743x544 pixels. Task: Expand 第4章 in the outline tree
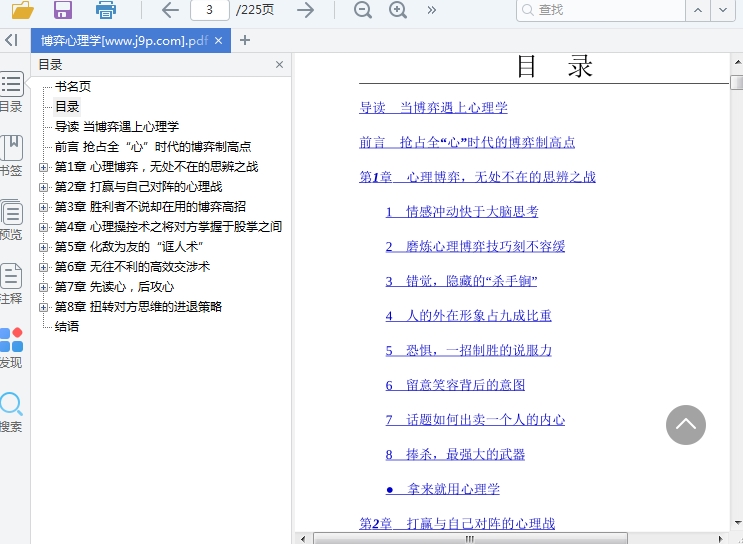pyautogui.click(x=44, y=227)
